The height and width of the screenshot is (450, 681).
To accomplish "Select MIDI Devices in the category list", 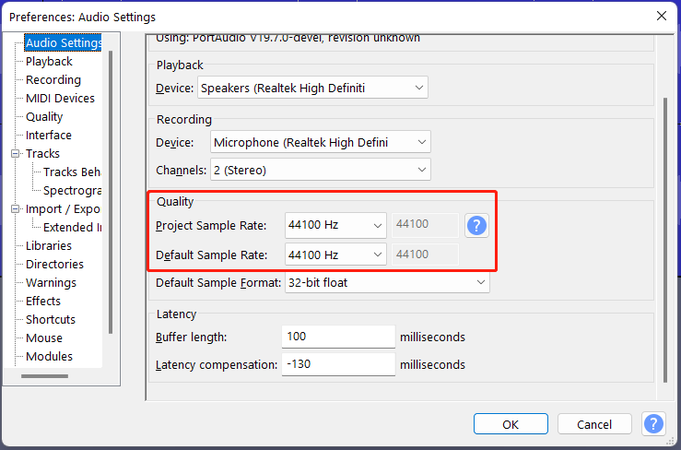I will [60, 98].
